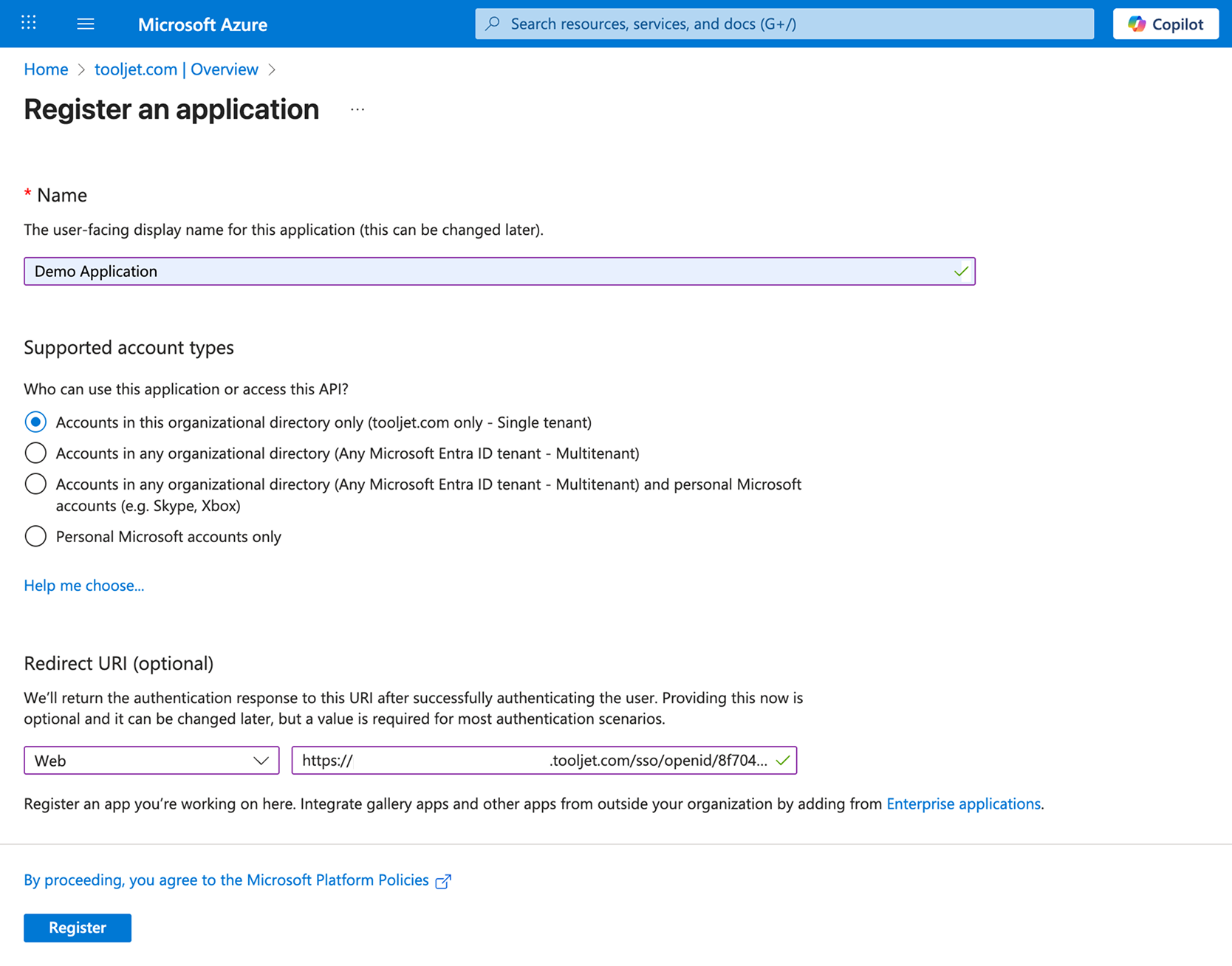The image size is (1232, 966).
Task: Open the Enterprise applications link
Action: click(x=963, y=804)
